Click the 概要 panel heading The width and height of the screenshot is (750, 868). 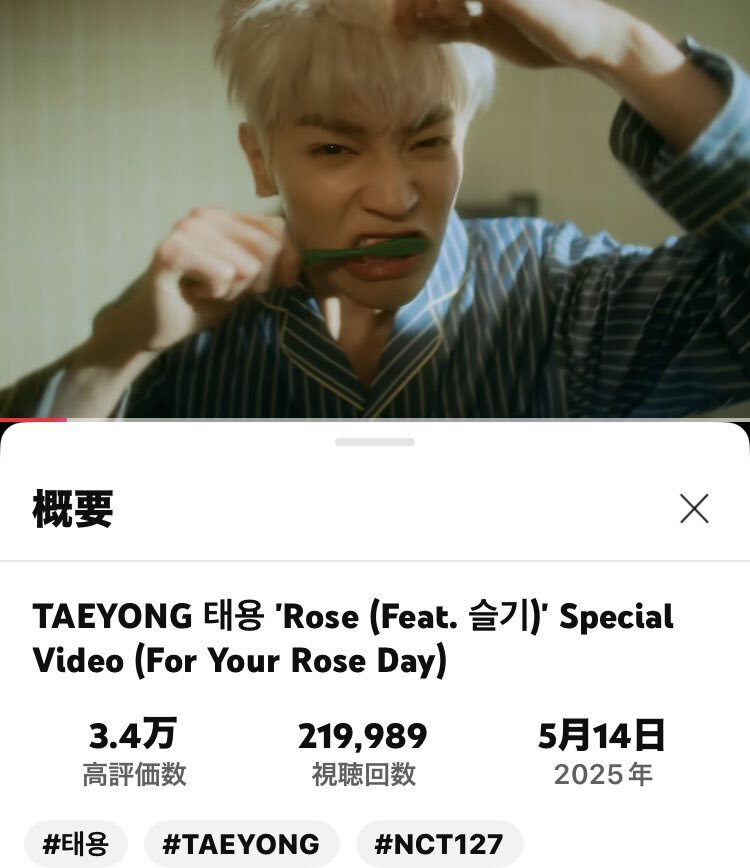(x=73, y=509)
